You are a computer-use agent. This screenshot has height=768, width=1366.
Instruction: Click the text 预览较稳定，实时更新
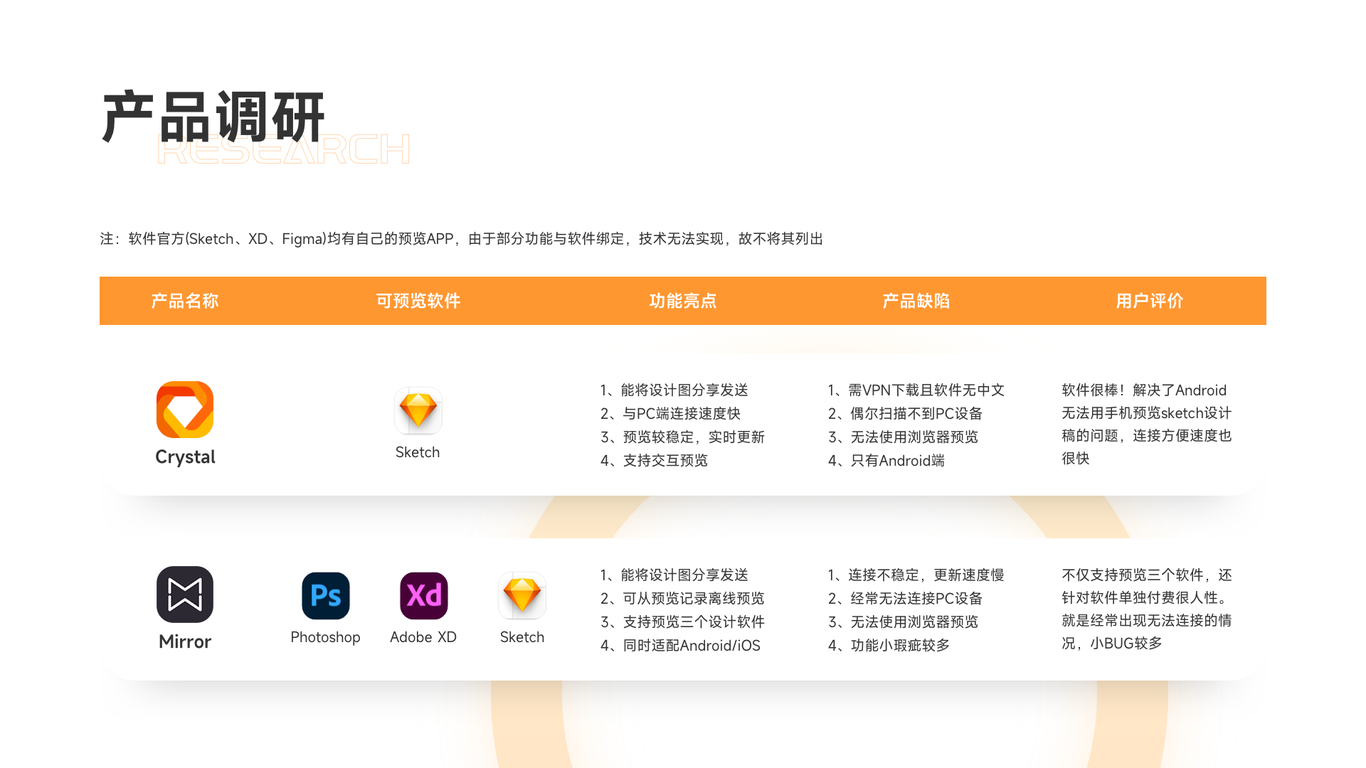pos(682,437)
